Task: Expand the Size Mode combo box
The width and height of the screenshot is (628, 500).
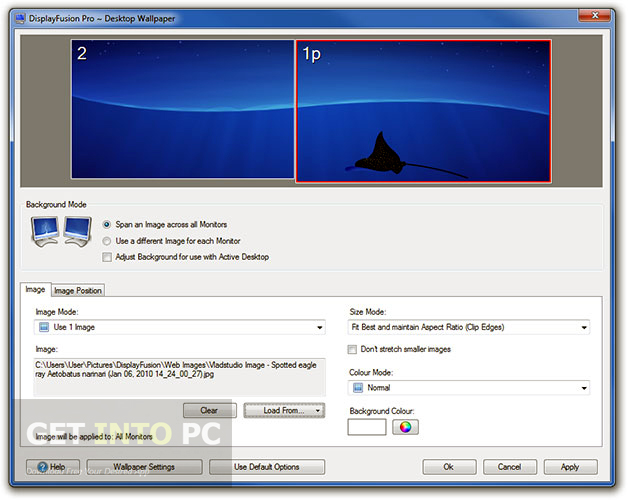Action: coord(469,327)
